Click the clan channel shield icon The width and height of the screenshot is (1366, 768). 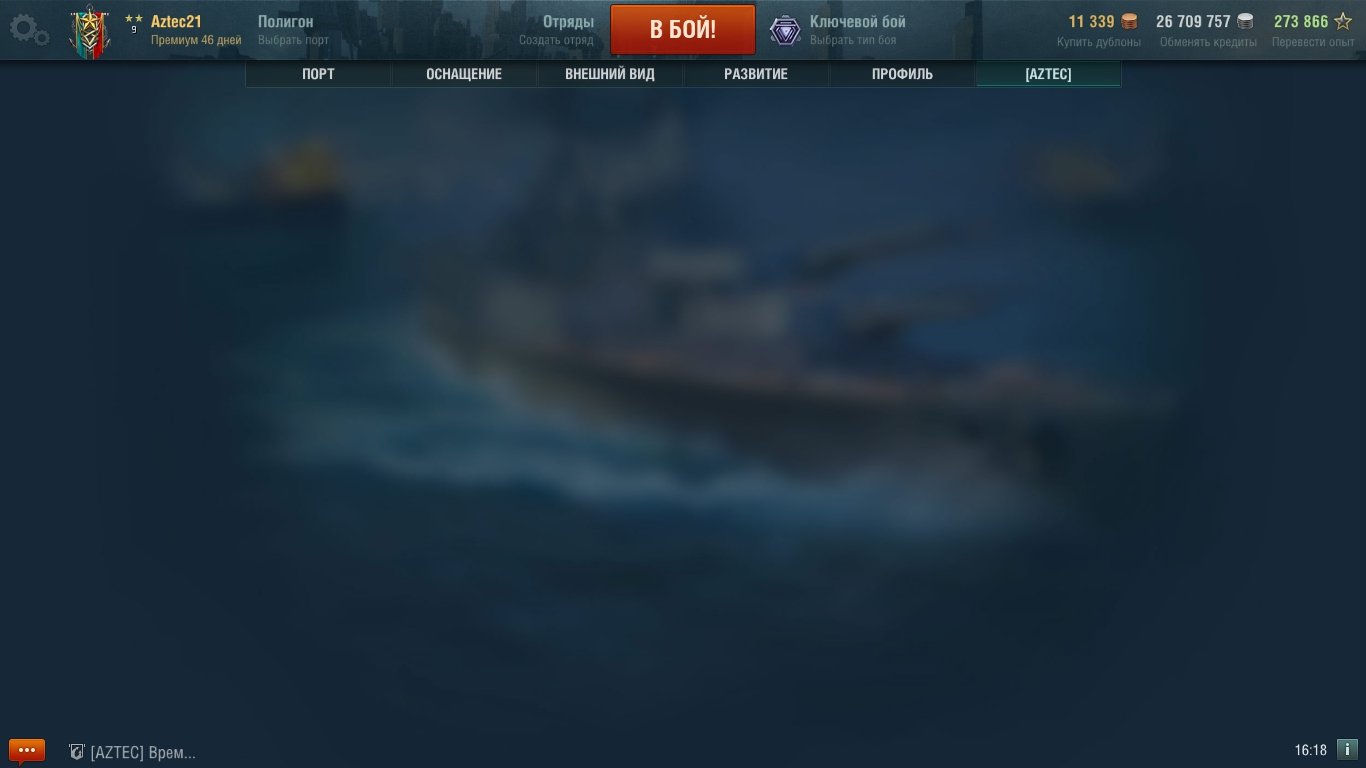[x=76, y=752]
